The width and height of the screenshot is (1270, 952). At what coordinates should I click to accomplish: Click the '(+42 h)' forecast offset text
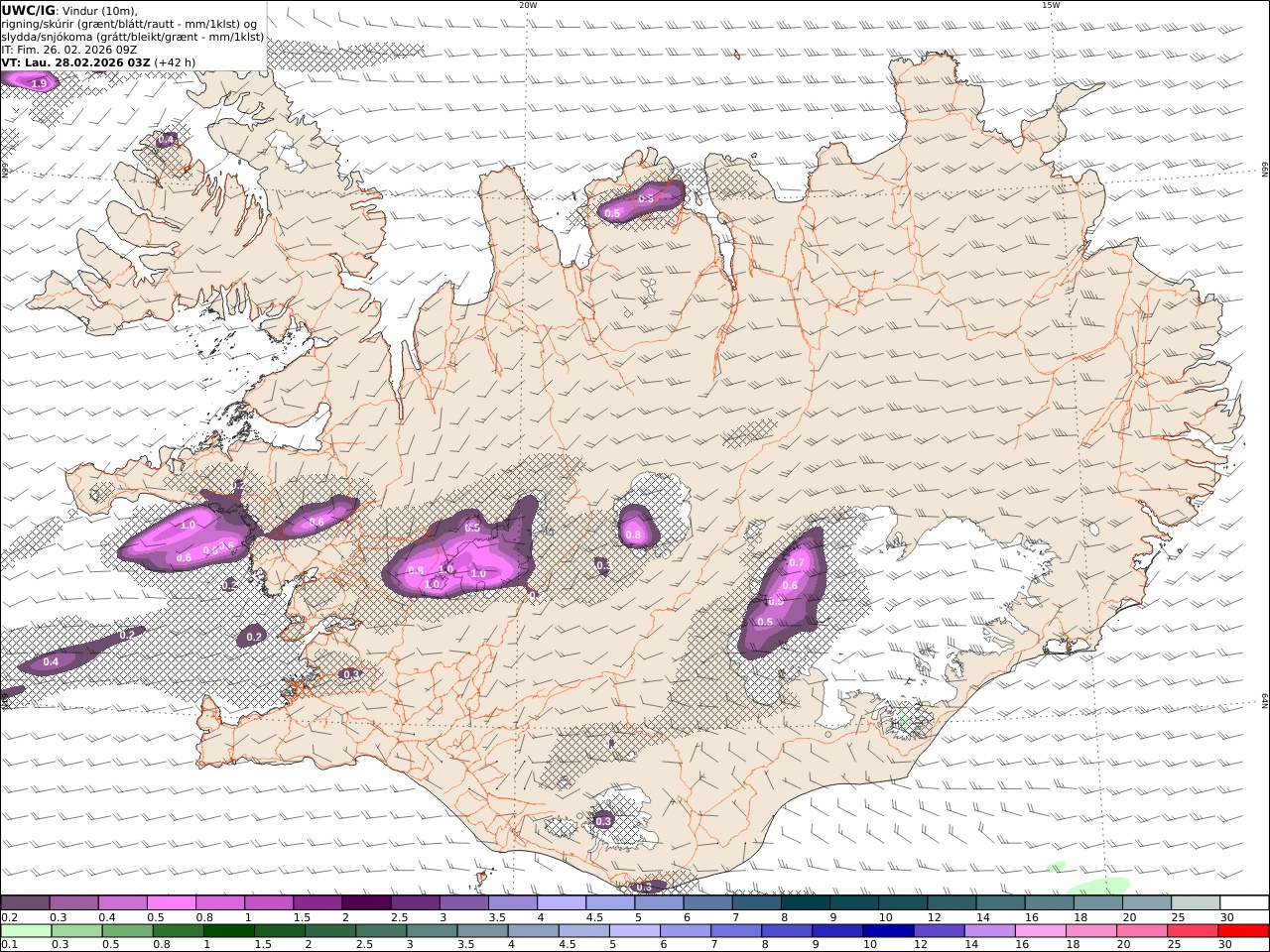pos(175,61)
